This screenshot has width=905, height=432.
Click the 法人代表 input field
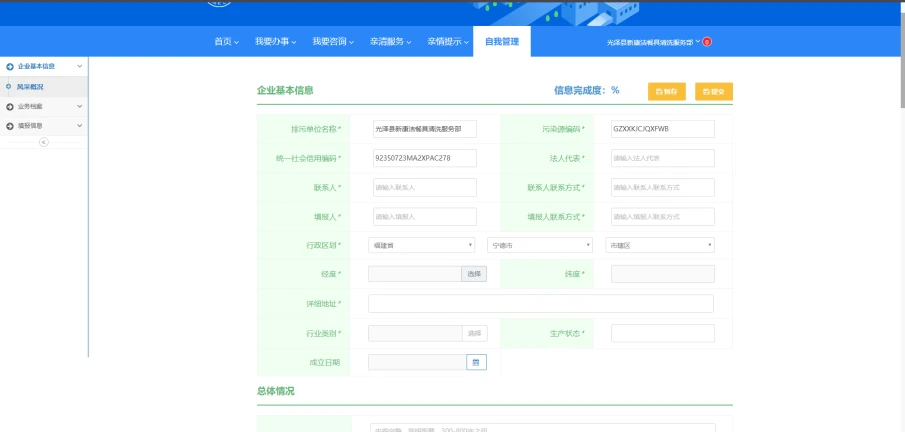click(662, 158)
